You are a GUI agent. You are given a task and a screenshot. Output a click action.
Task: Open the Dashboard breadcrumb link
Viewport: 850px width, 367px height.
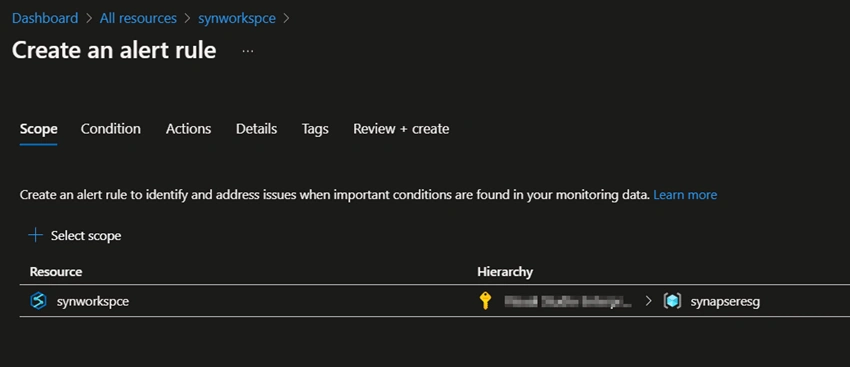(45, 18)
